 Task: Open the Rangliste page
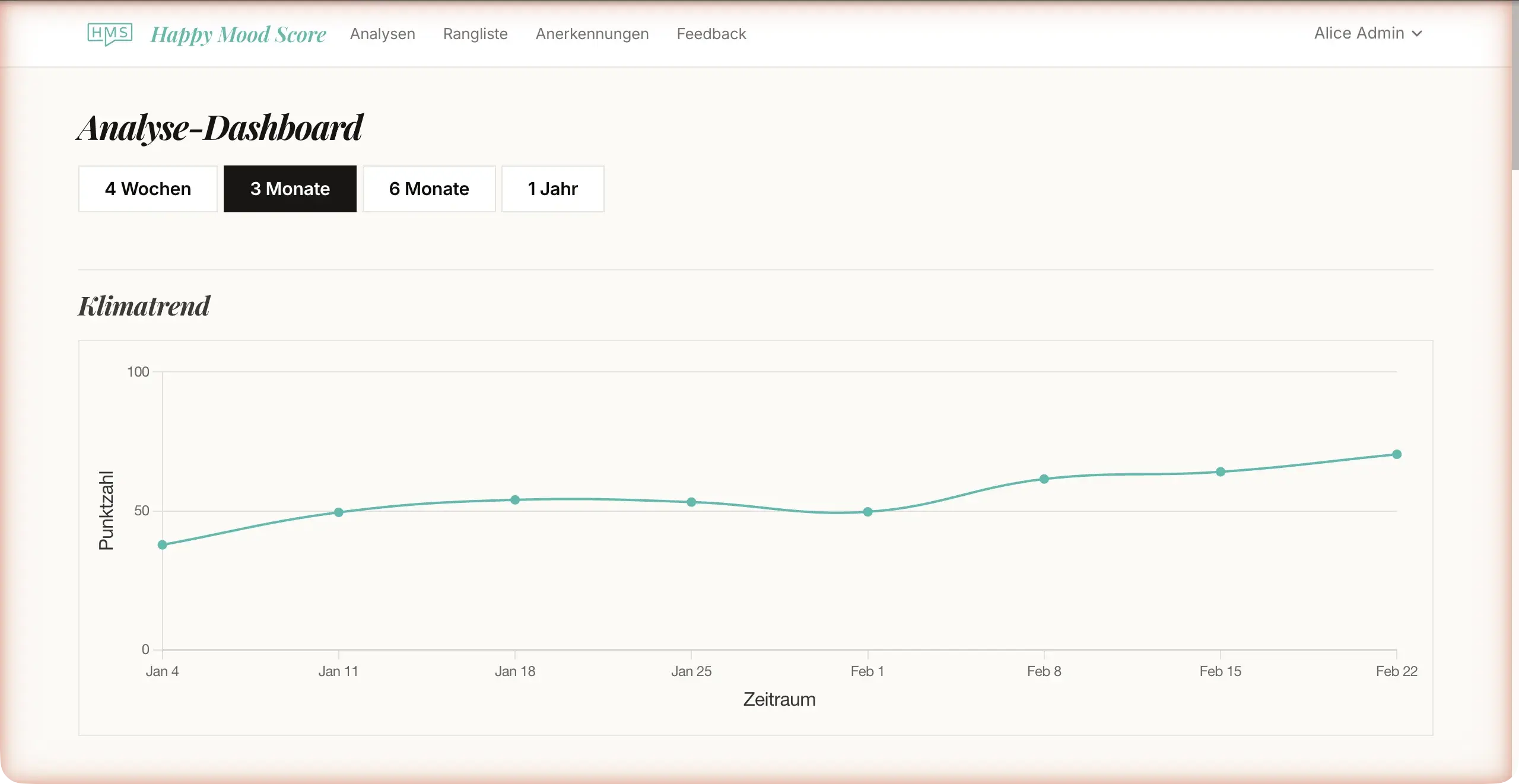[x=475, y=34]
